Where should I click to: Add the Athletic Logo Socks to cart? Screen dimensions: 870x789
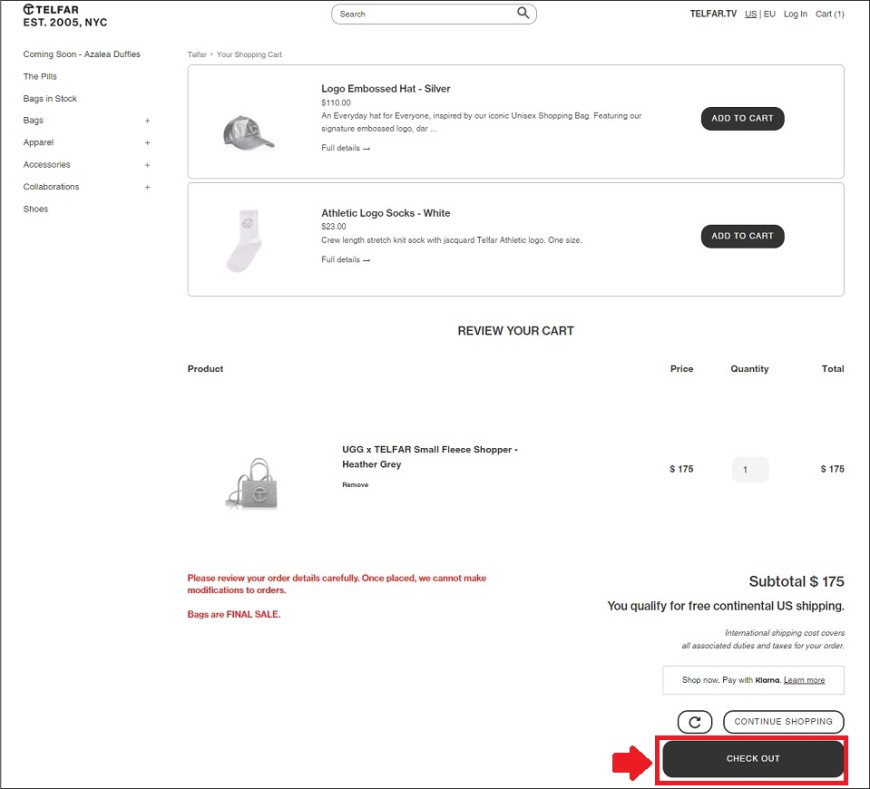pyautogui.click(x=742, y=236)
